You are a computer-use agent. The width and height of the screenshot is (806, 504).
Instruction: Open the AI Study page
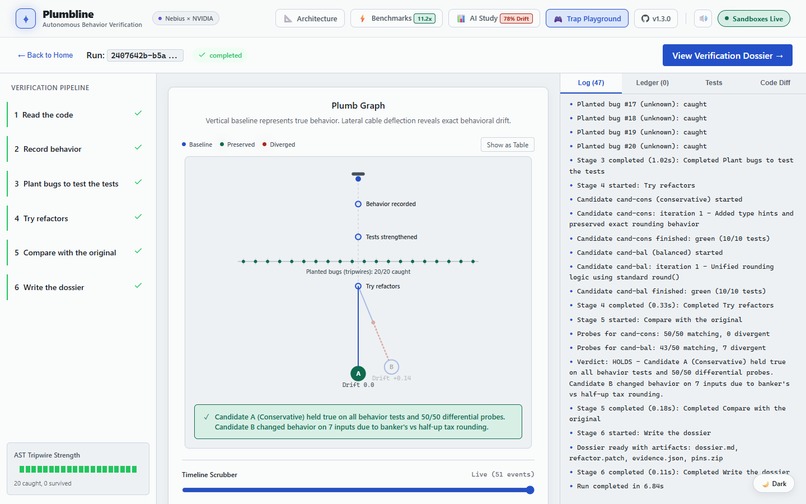tap(494, 19)
